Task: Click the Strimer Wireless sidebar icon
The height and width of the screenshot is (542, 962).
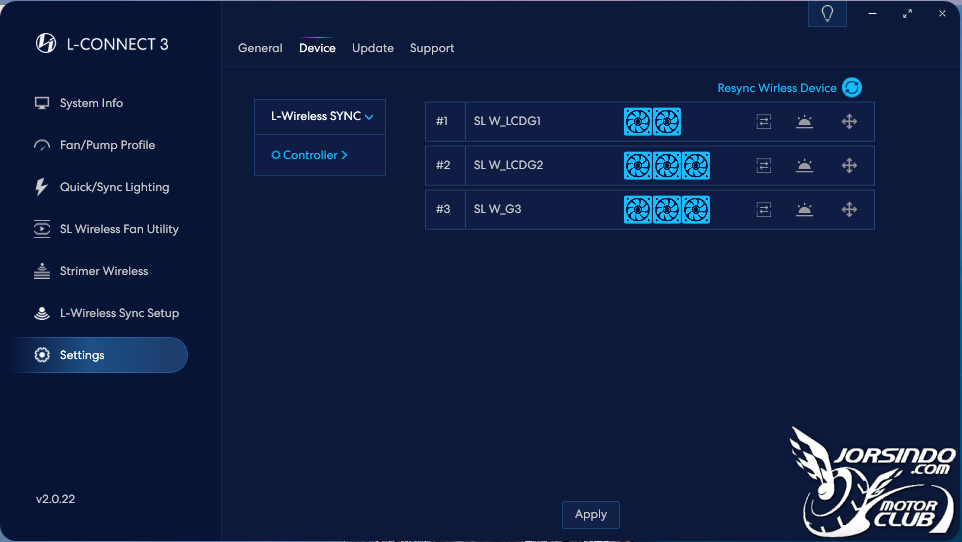Action: [x=42, y=271]
